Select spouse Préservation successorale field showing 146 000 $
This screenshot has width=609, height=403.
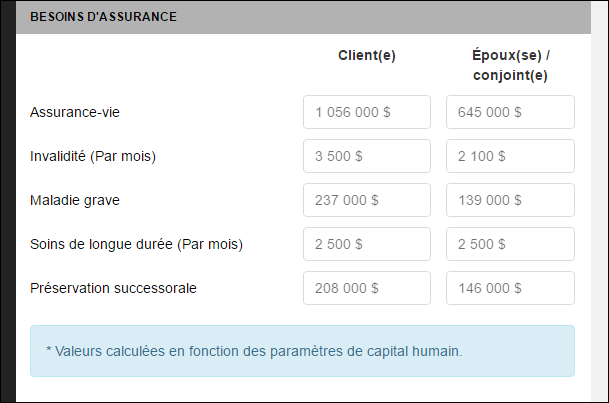510,288
